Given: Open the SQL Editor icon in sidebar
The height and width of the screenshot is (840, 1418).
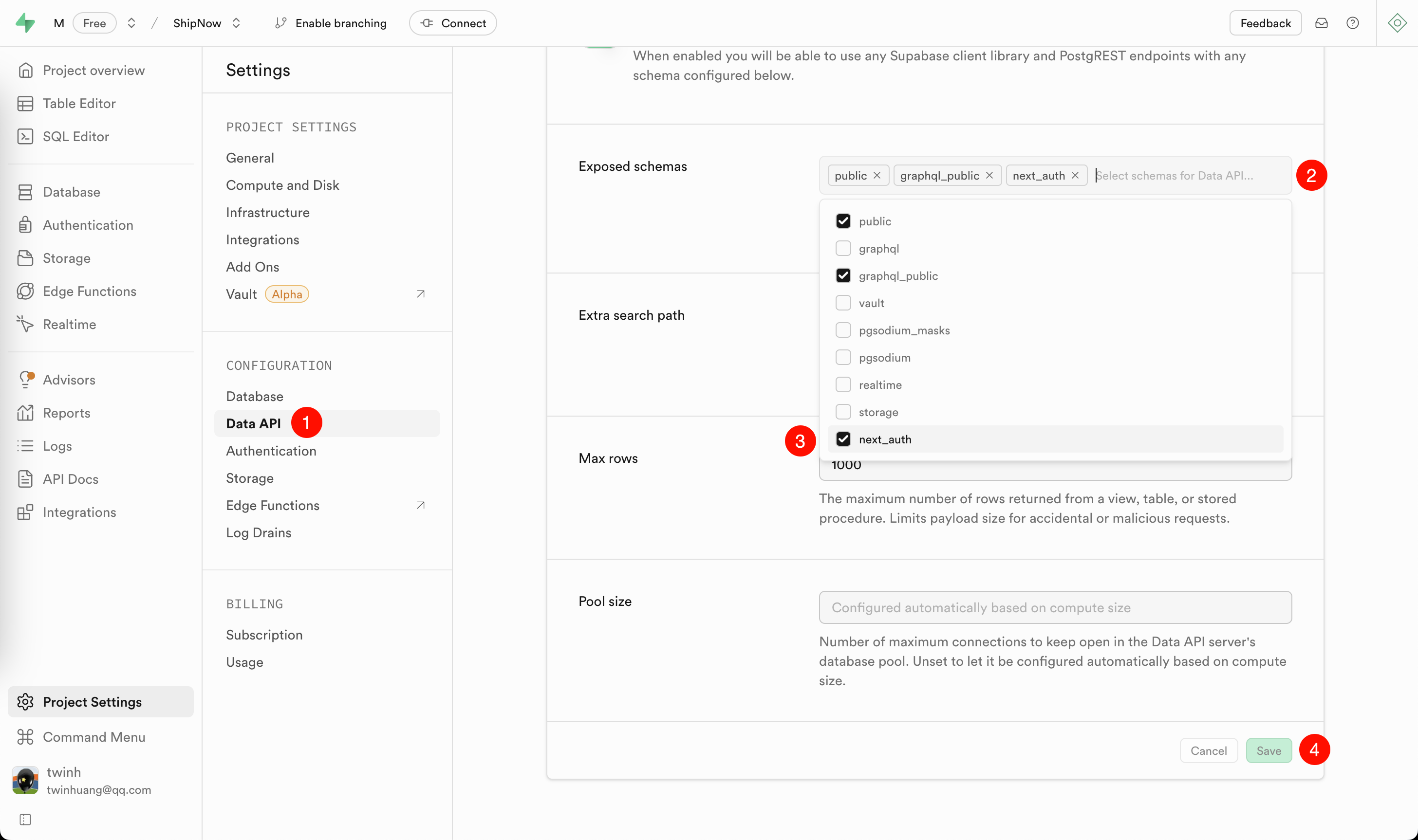Looking at the screenshot, I should pyautogui.click(x=25, y=136).
